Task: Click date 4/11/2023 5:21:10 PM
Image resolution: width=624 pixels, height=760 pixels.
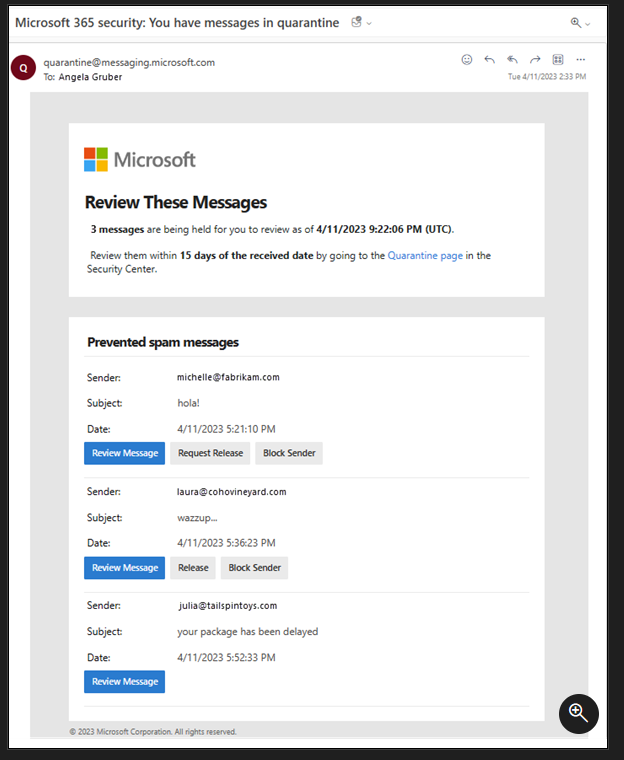Action: click(226, 429)
